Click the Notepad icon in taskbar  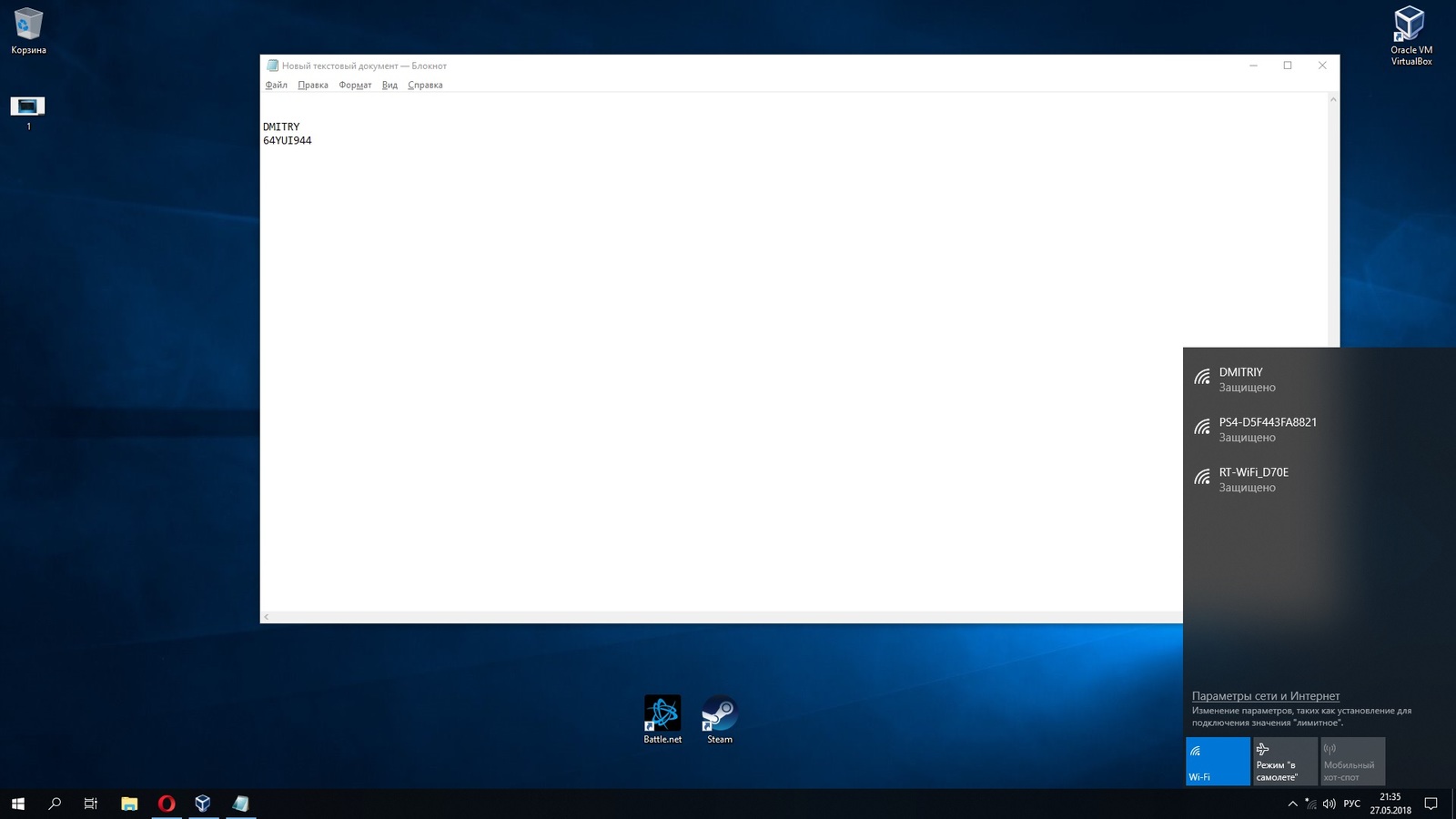240,804
